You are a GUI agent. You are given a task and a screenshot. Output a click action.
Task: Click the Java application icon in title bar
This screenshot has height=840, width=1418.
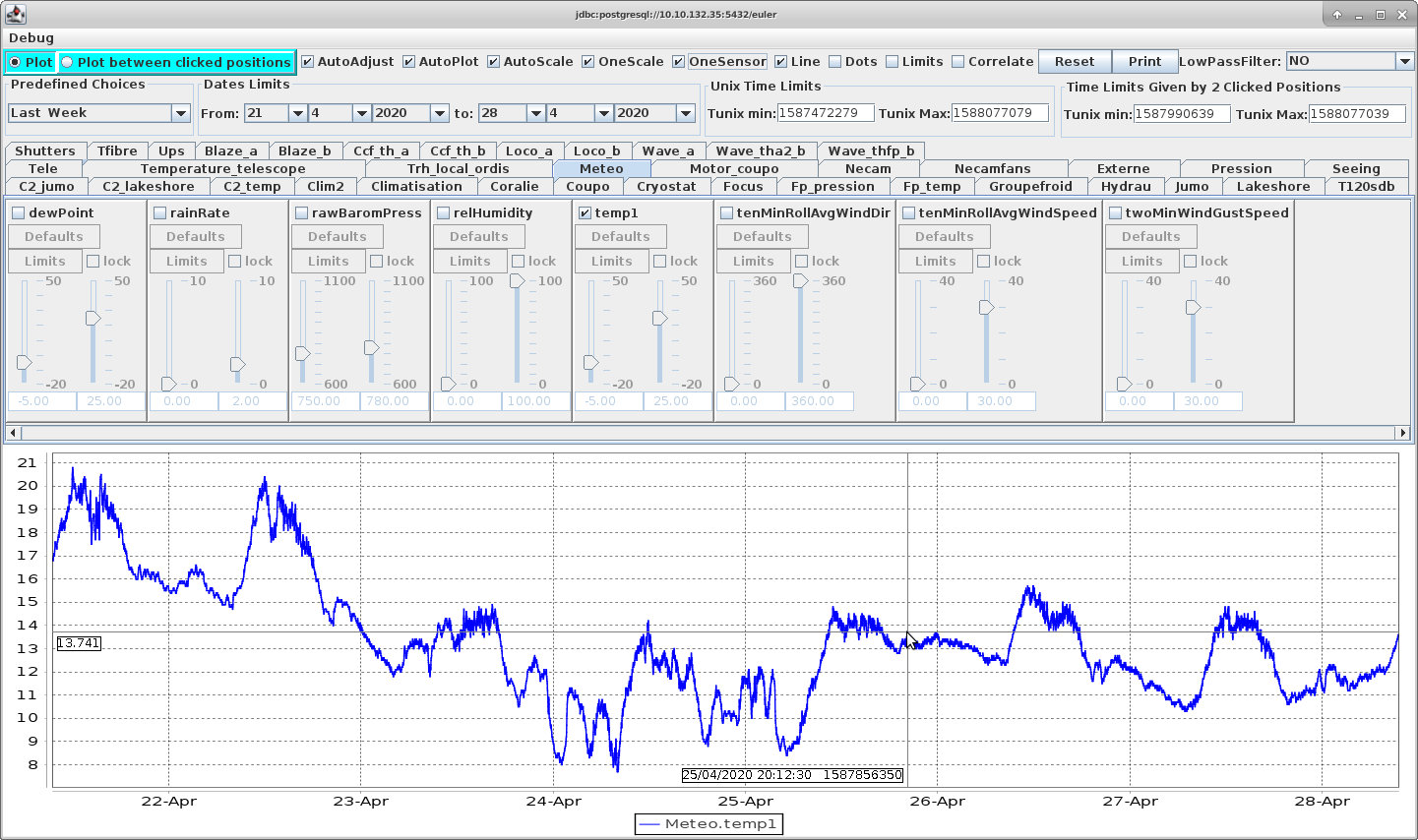[15, 15]
